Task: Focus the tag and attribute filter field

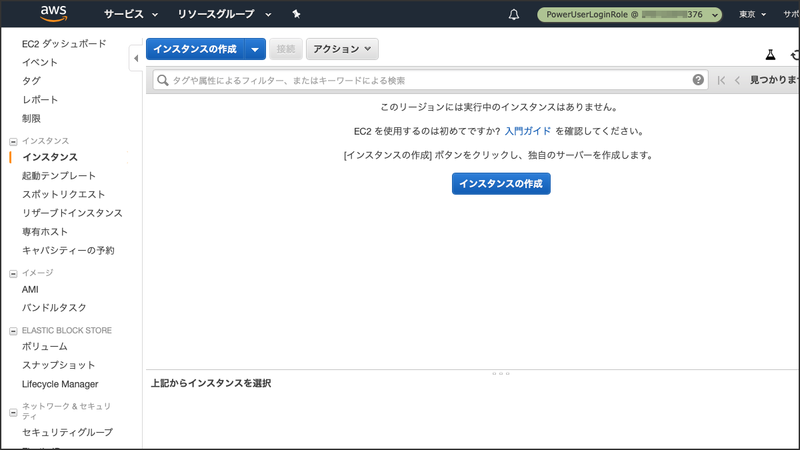Action: [430, 80]
